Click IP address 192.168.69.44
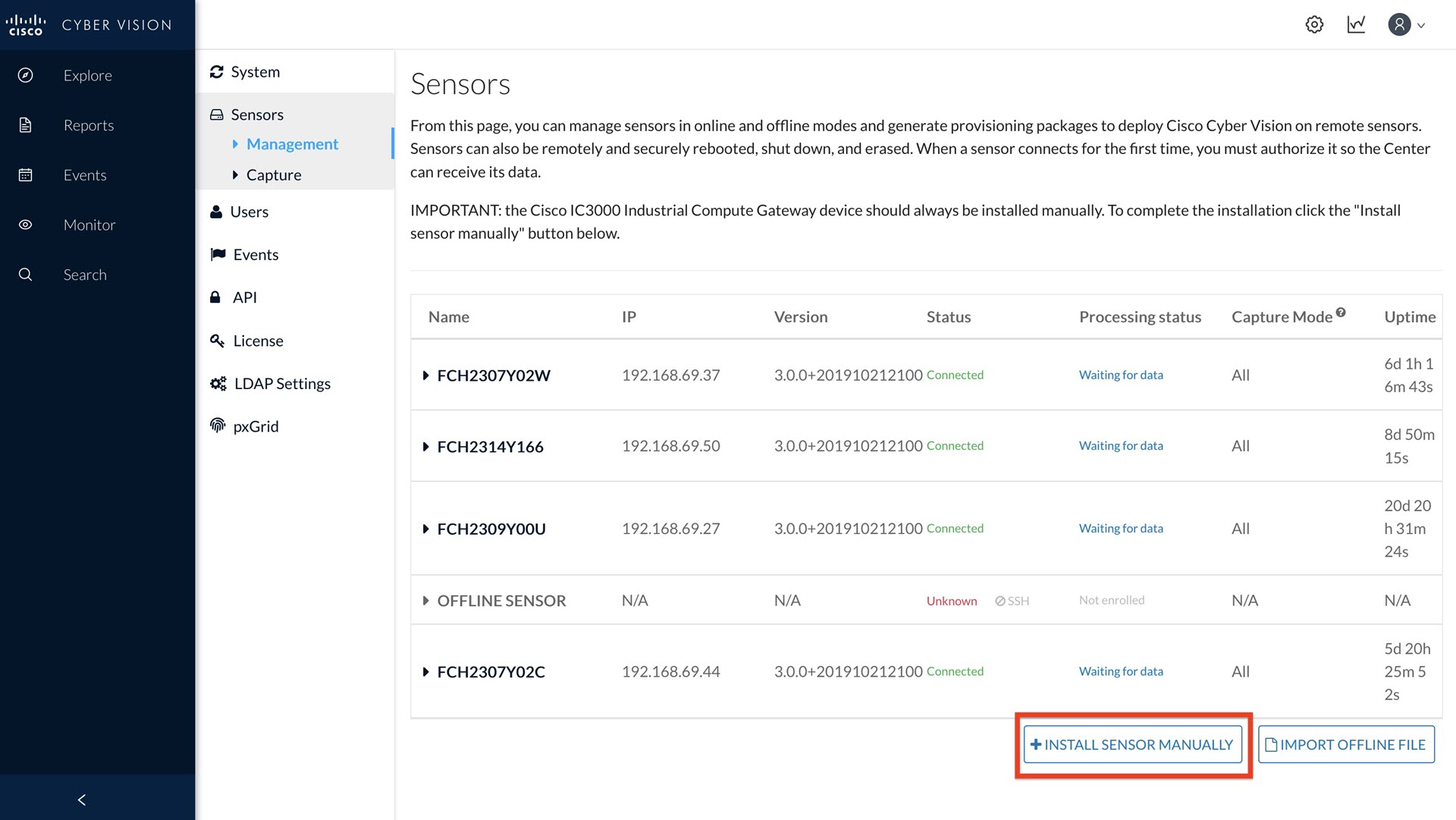Screen dimensions: 1456x820 click(671, 671)
